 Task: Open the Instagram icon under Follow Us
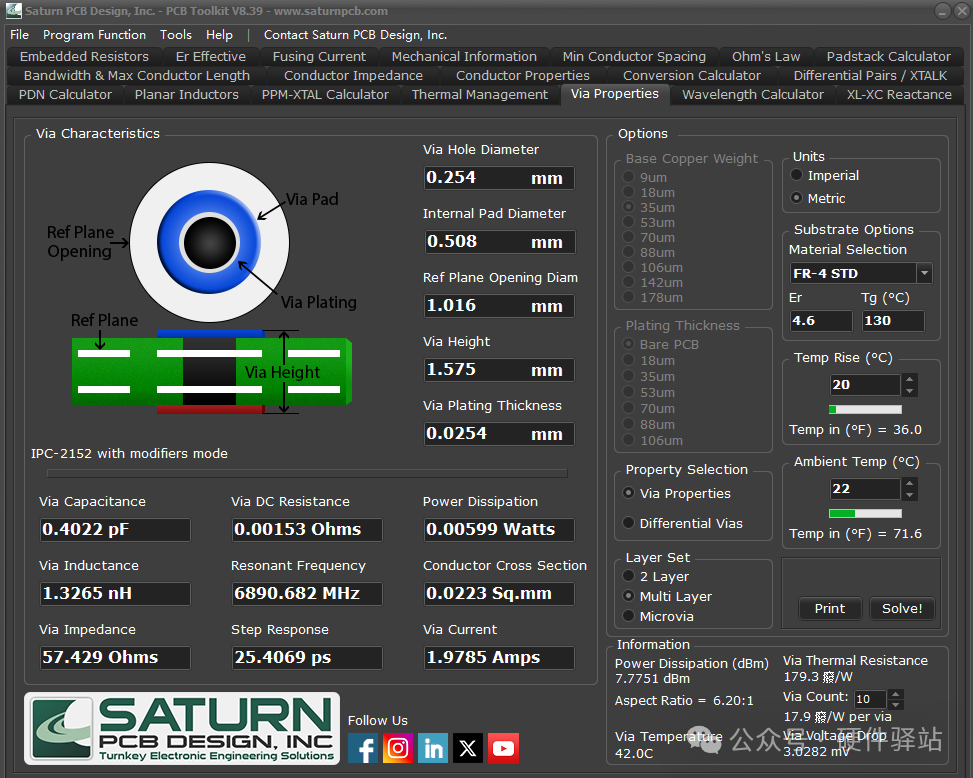pos(398,748)
